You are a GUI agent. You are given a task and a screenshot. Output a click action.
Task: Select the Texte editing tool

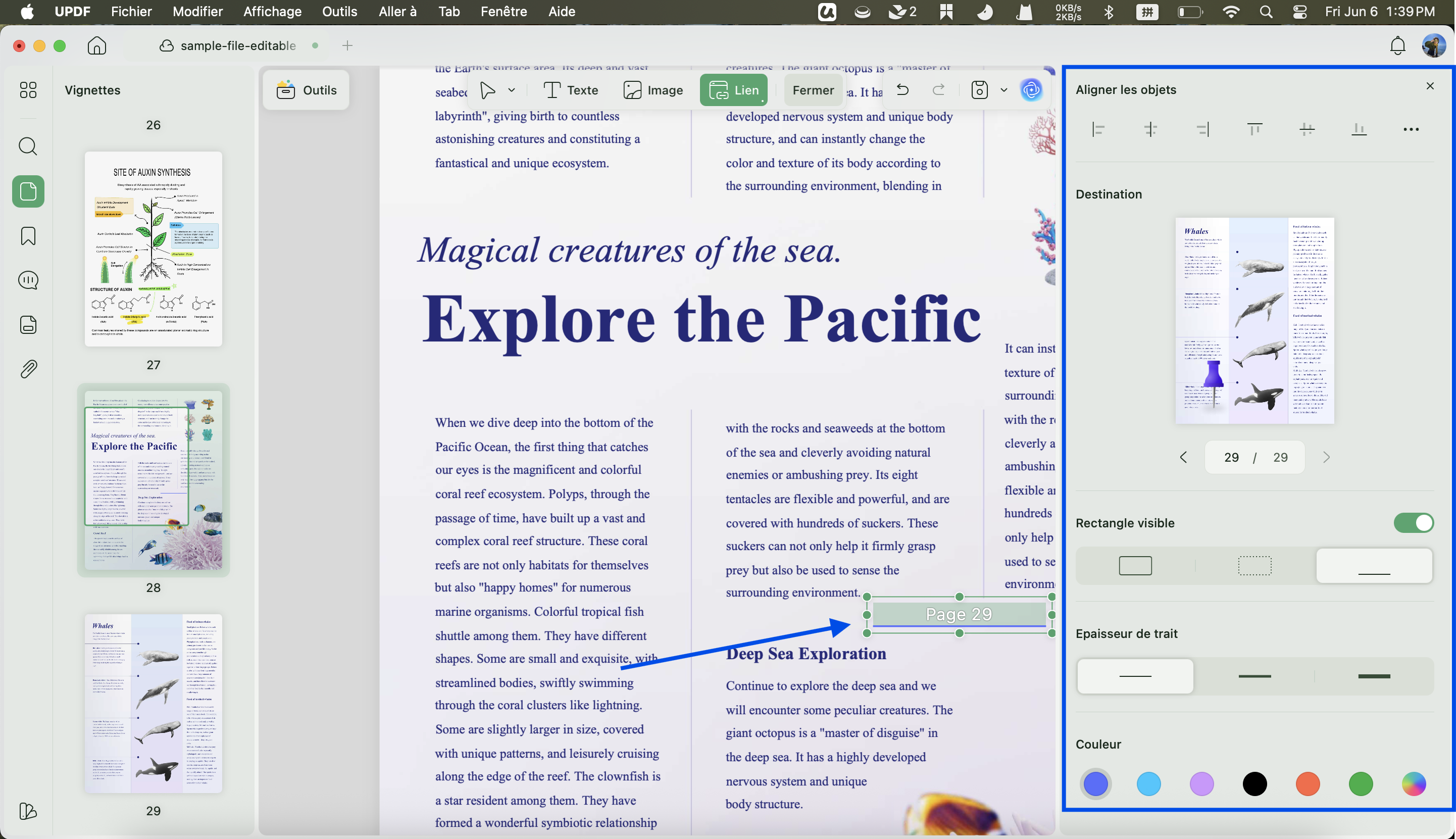570,90
